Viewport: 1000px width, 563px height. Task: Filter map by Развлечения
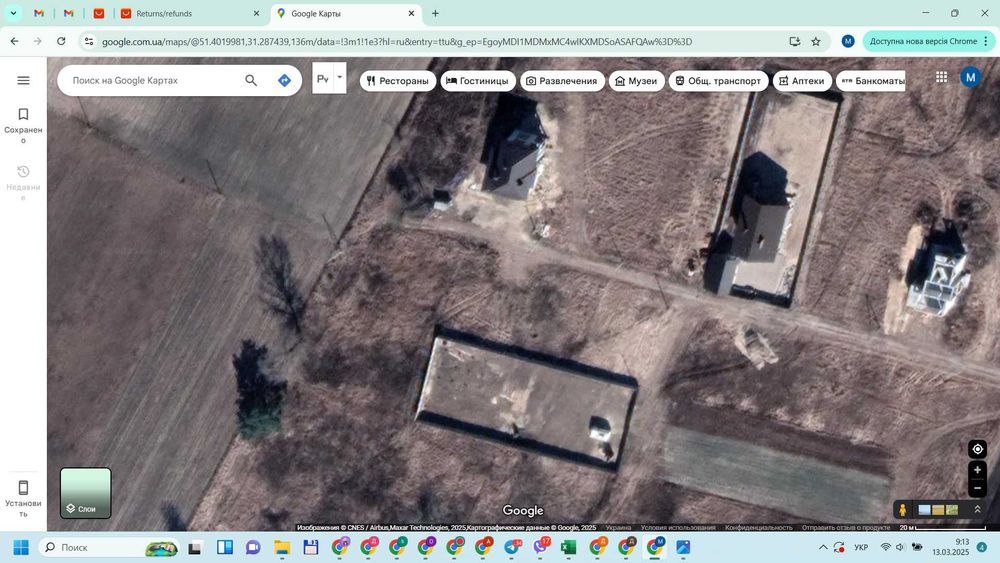562,81
